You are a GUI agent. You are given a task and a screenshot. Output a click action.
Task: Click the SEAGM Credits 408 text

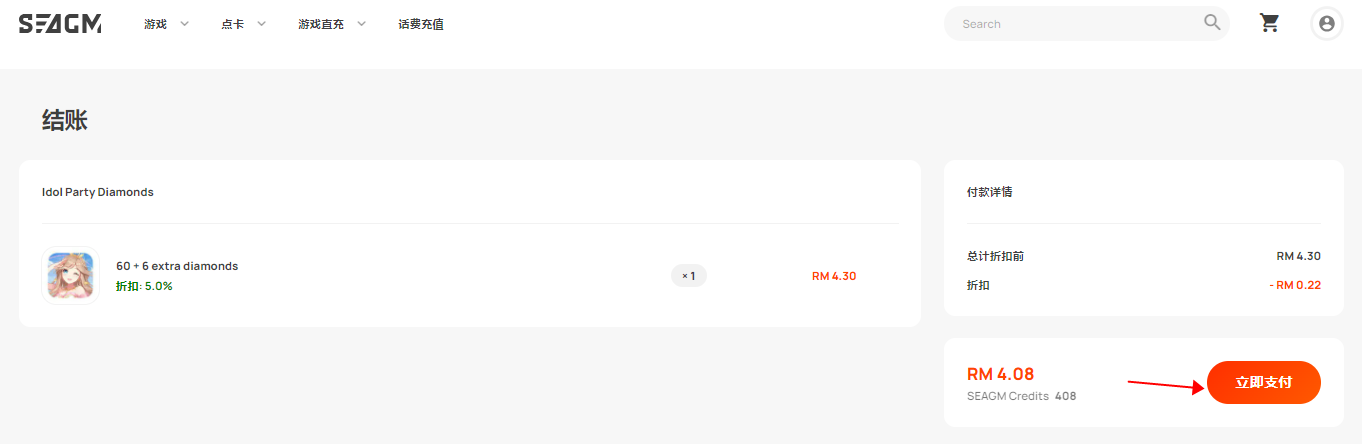click(x=1021, y=396)
